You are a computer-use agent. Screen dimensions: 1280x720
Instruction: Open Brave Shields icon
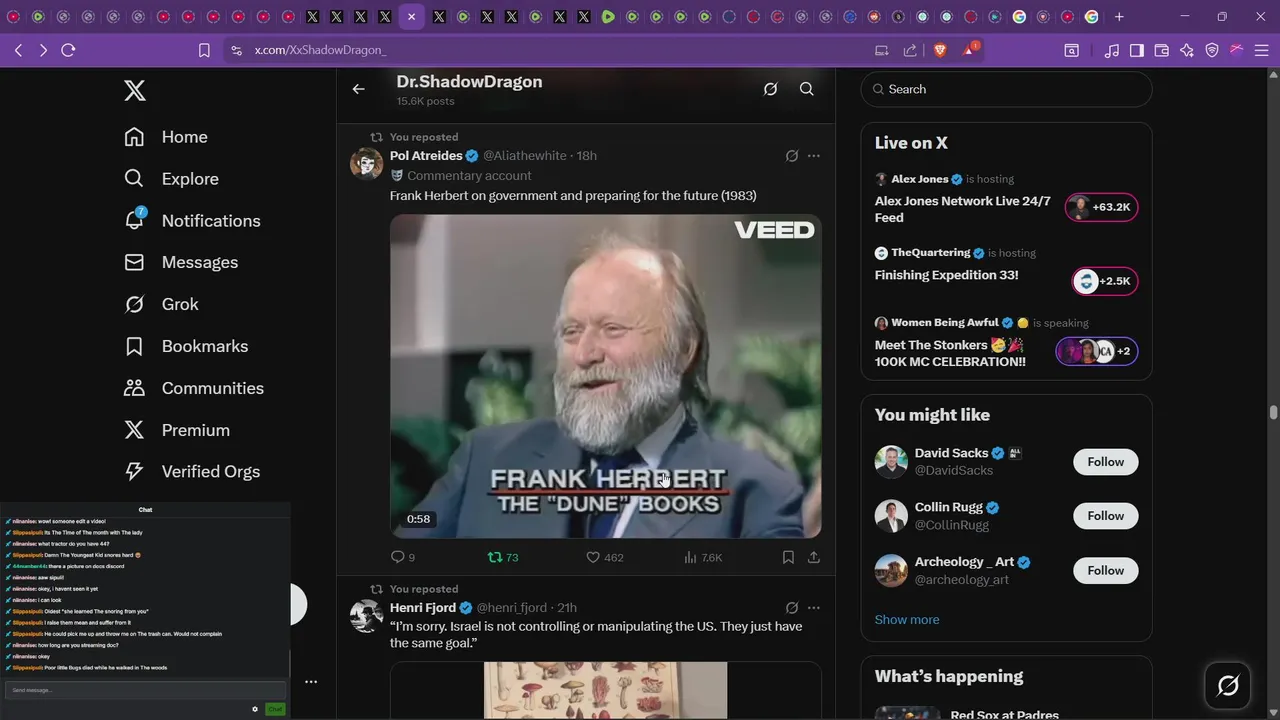[940, 50]
